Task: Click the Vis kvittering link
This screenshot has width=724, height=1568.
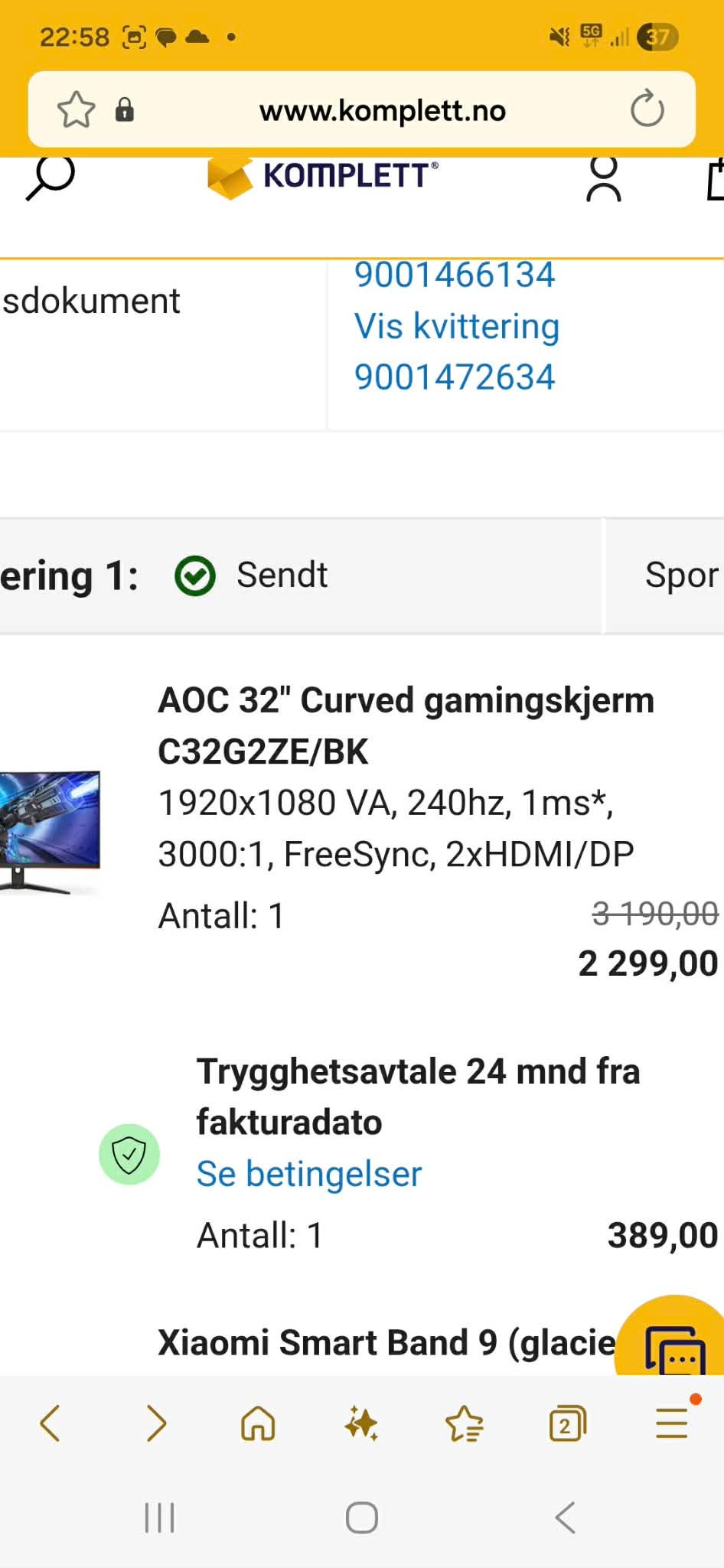Action: pyautogui.click(x=457, y=326)
